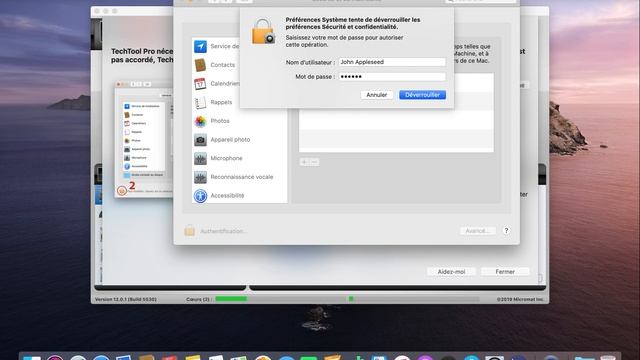This screenshot has height=360, width=640.
Task: Confirm with the Déverrouiller button
Action: click(x=422, y=95)
